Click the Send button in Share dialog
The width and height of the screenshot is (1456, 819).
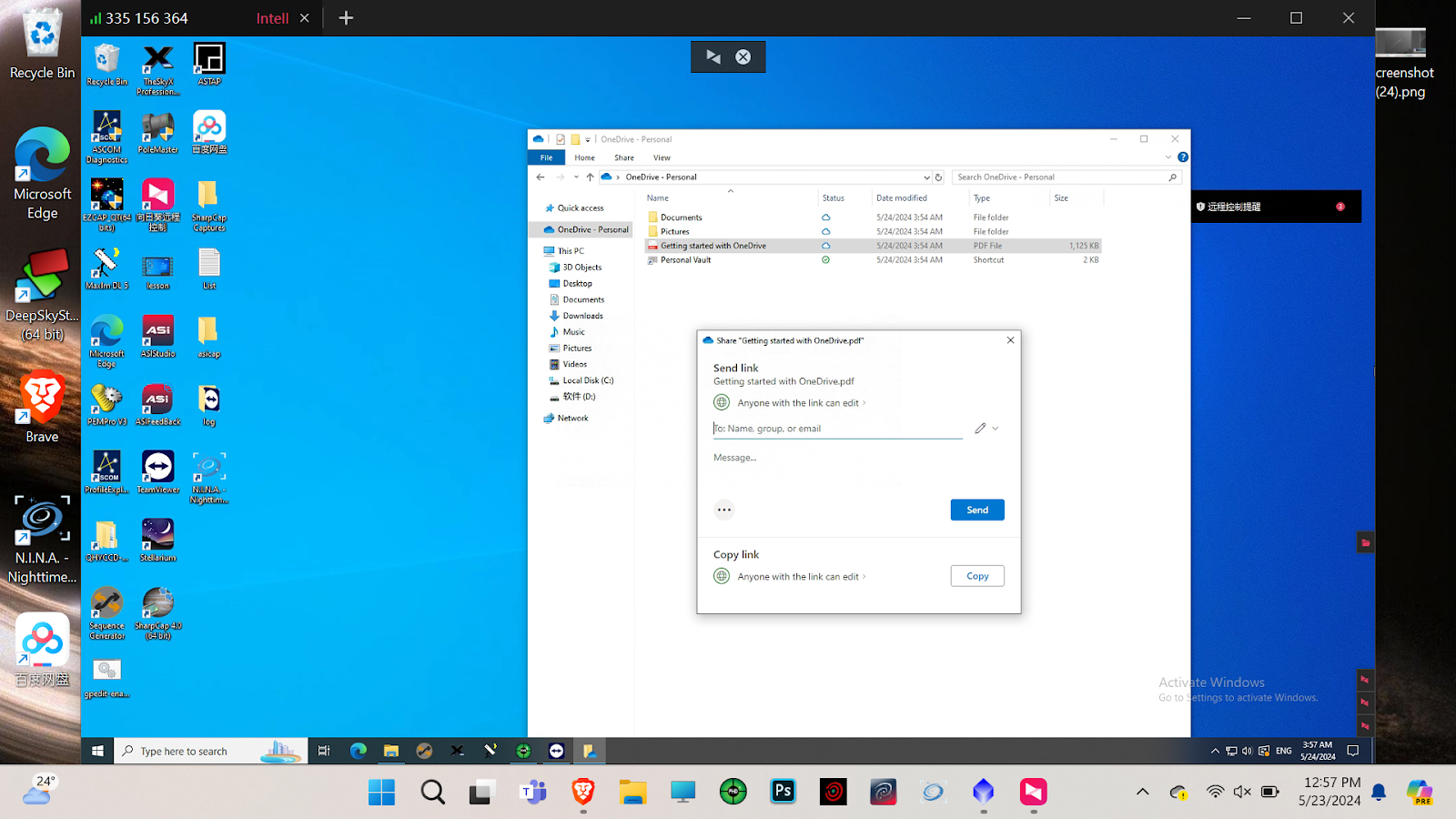coord(977,510)
